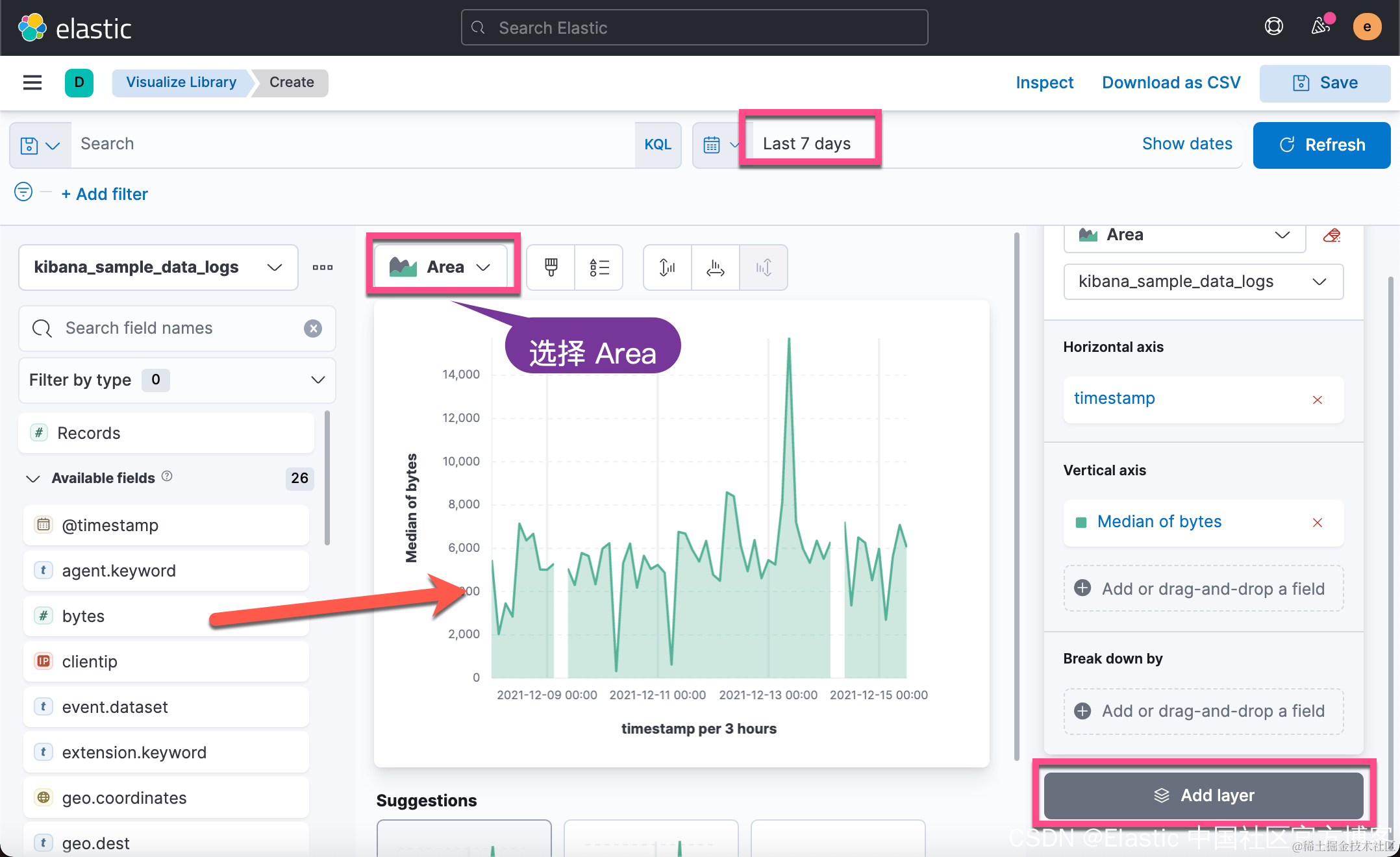The image size is (1400, 857).
Task: Click the Median of bytes color swatch
Action: click(x=1081, y=523)
